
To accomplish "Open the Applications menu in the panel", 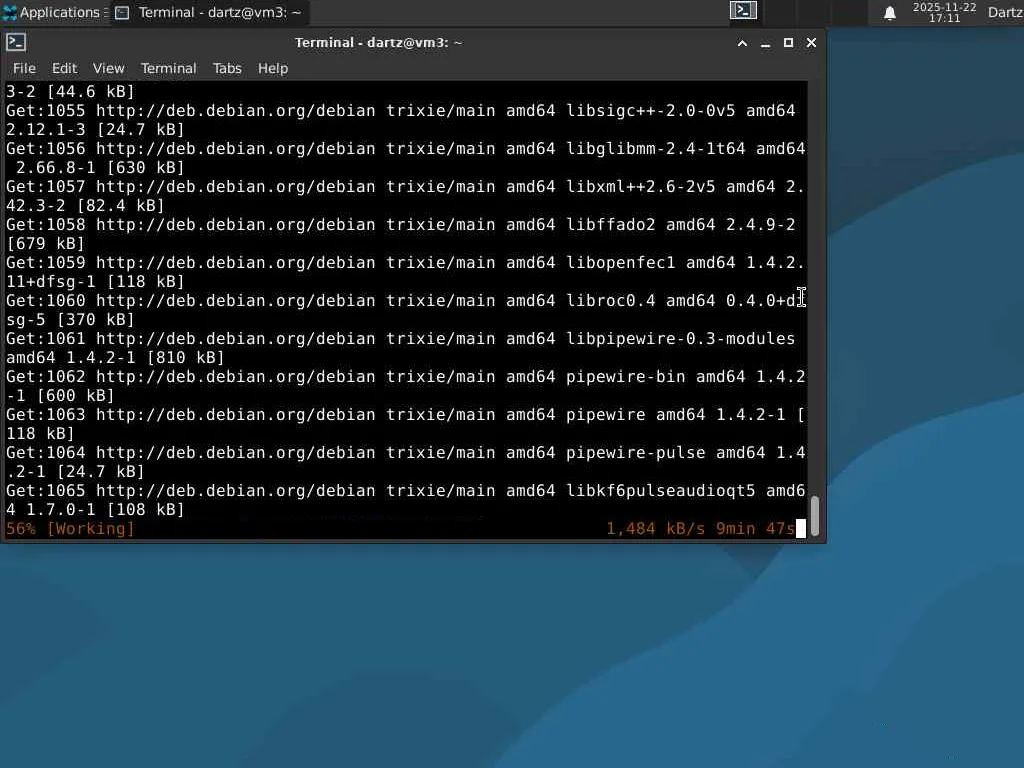I will (x=55, y=12).
